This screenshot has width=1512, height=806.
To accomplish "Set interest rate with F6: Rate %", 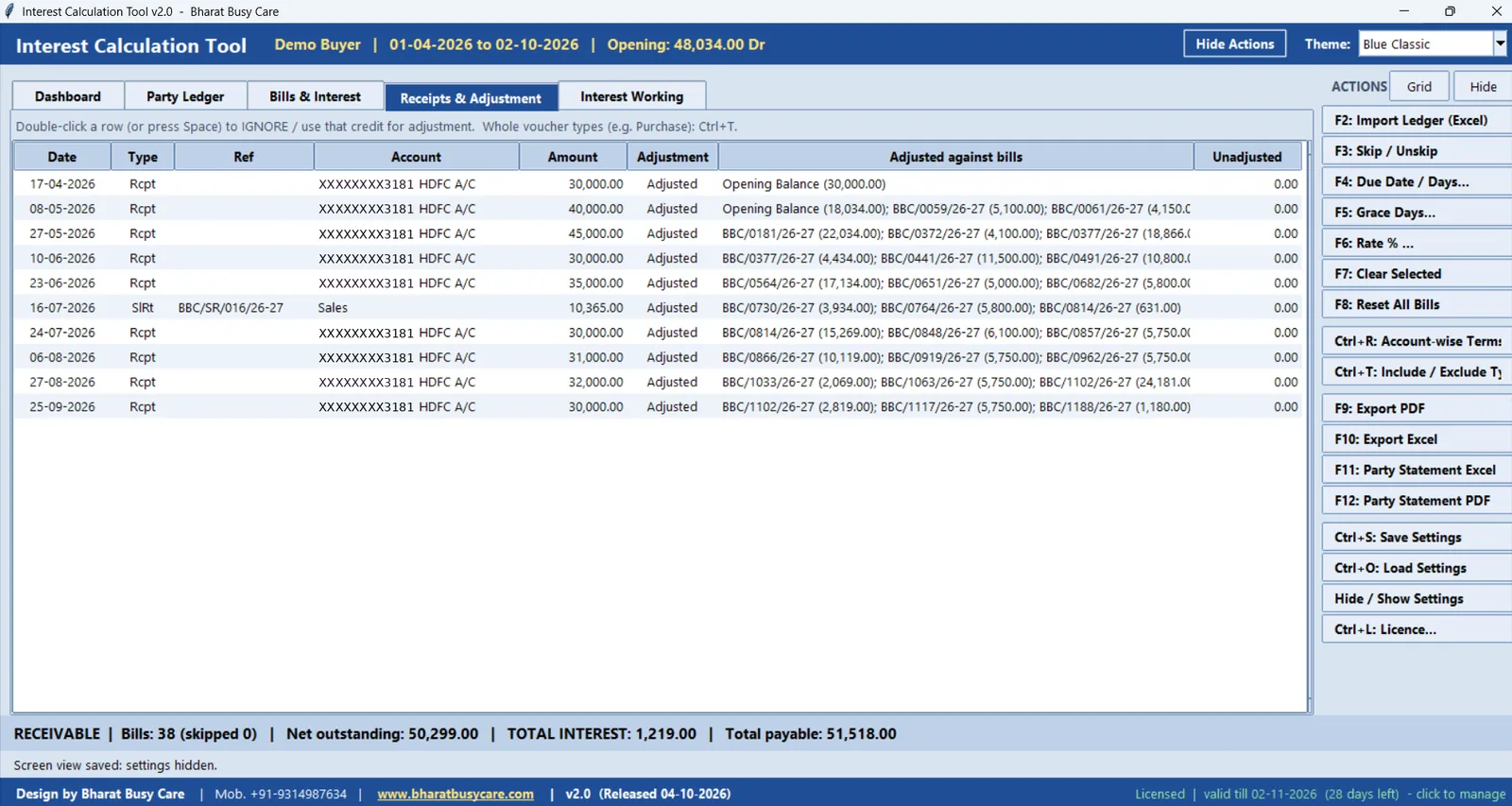I will coord(1417,244).
